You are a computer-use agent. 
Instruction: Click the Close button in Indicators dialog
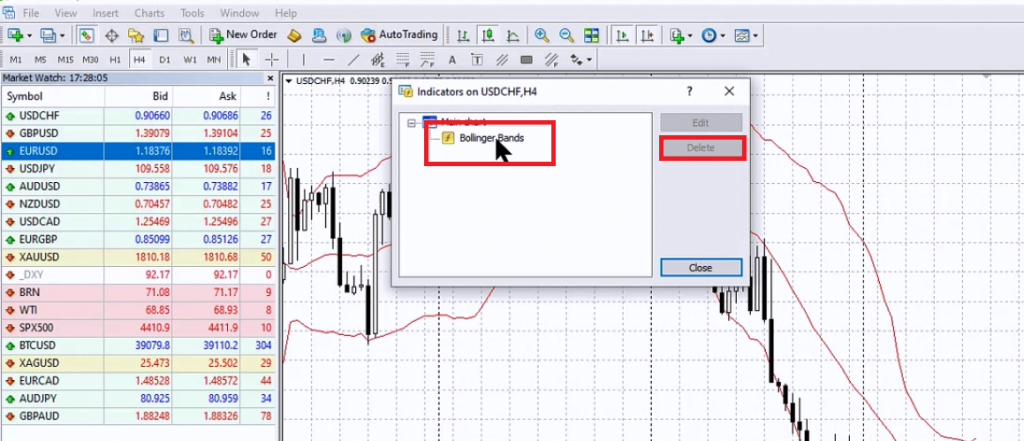point(701,268)
